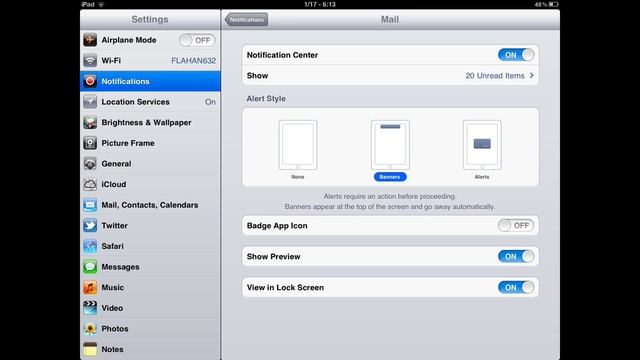Tap the Twitter bird icon
640x360 pixels.
pos(90,225)
